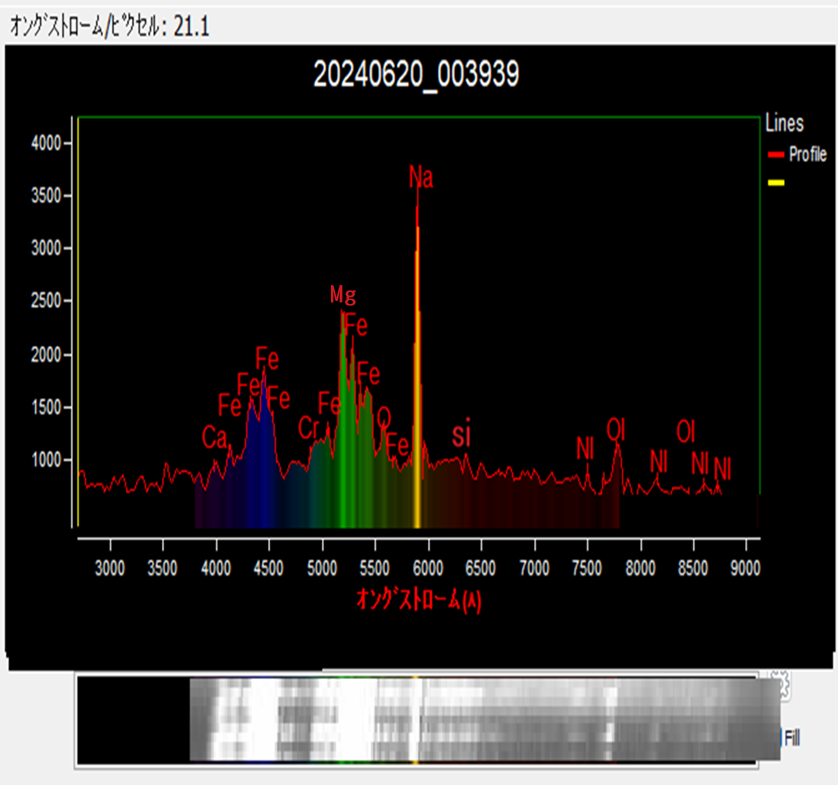Click the Cr element label
The image size is (838, 785).
(x=308, y=428)
